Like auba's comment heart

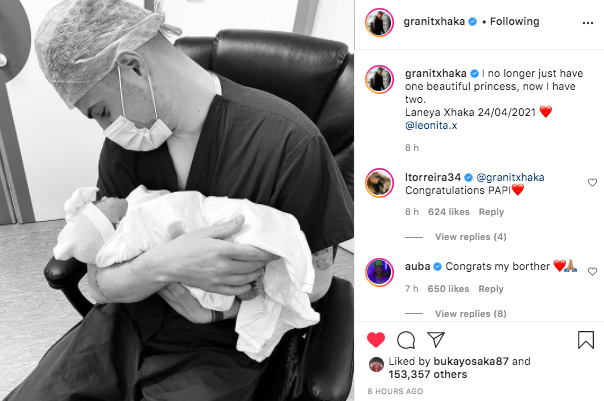592,272
